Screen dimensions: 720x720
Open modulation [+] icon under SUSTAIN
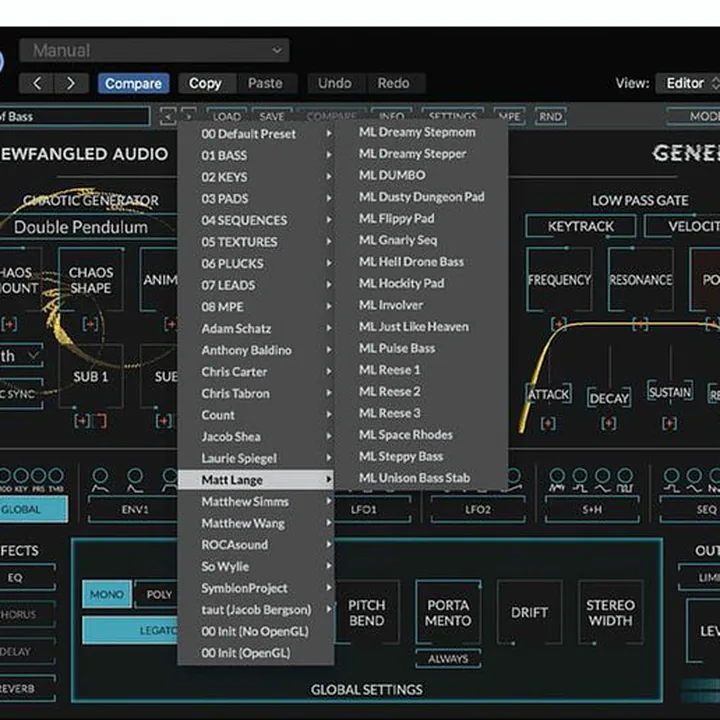669,423
